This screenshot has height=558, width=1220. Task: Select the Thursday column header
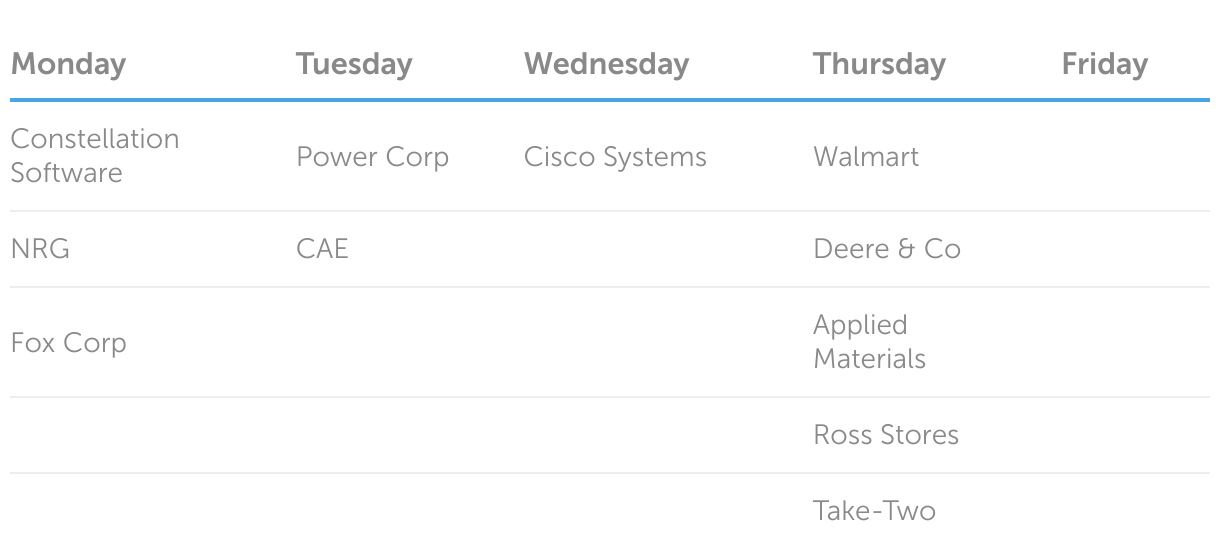879,64
